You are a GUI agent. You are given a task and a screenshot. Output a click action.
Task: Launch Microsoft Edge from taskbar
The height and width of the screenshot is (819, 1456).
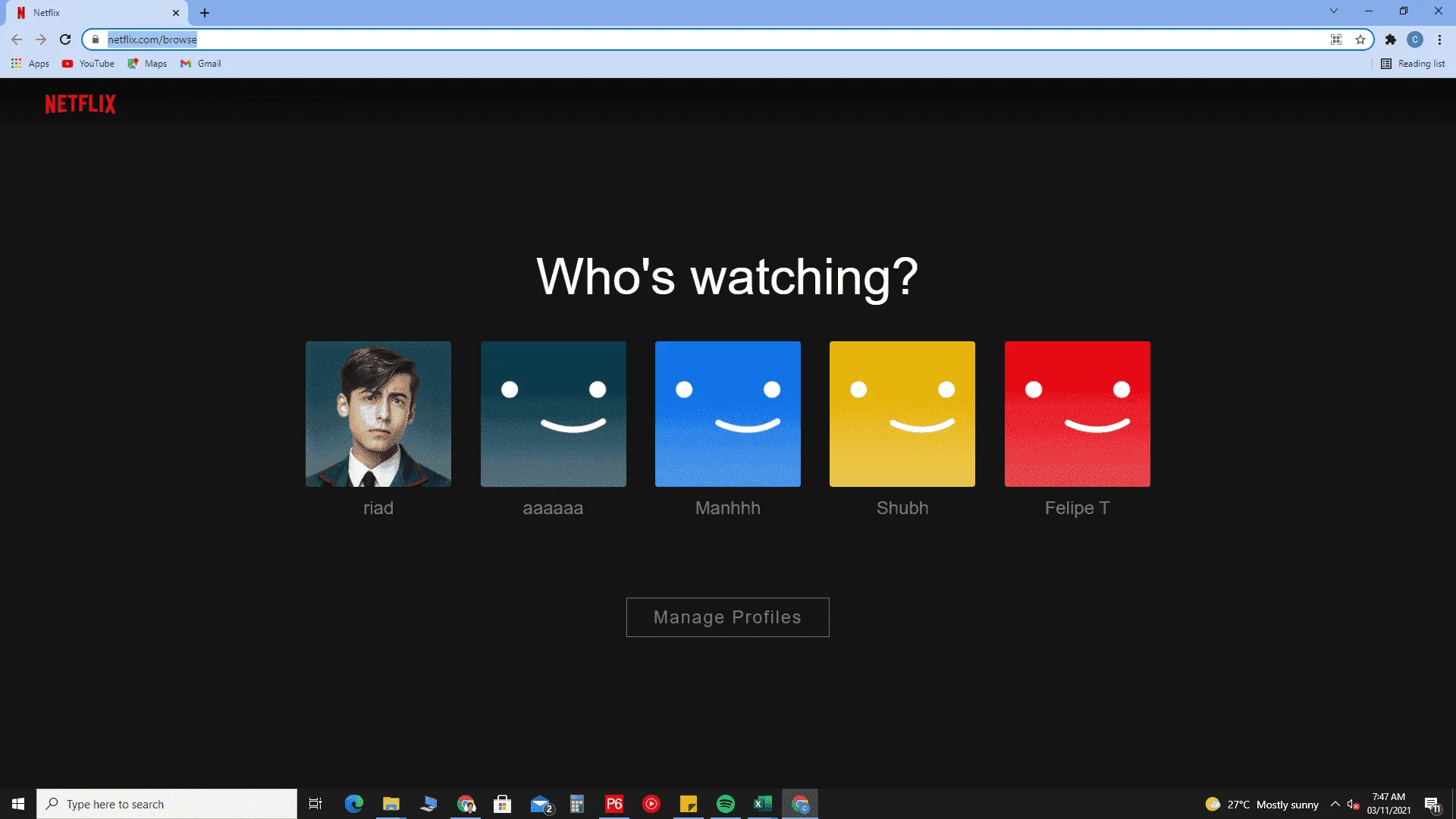[x=354, y=804]
